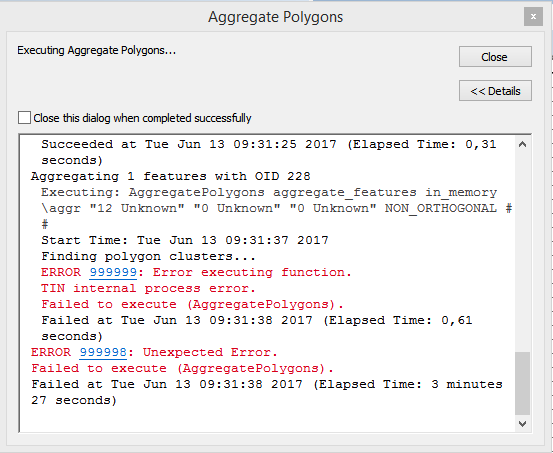Click the 'Executing Aggregate Polygons...' status text
The image size is (553, 453).
click(x=97, y=50)
